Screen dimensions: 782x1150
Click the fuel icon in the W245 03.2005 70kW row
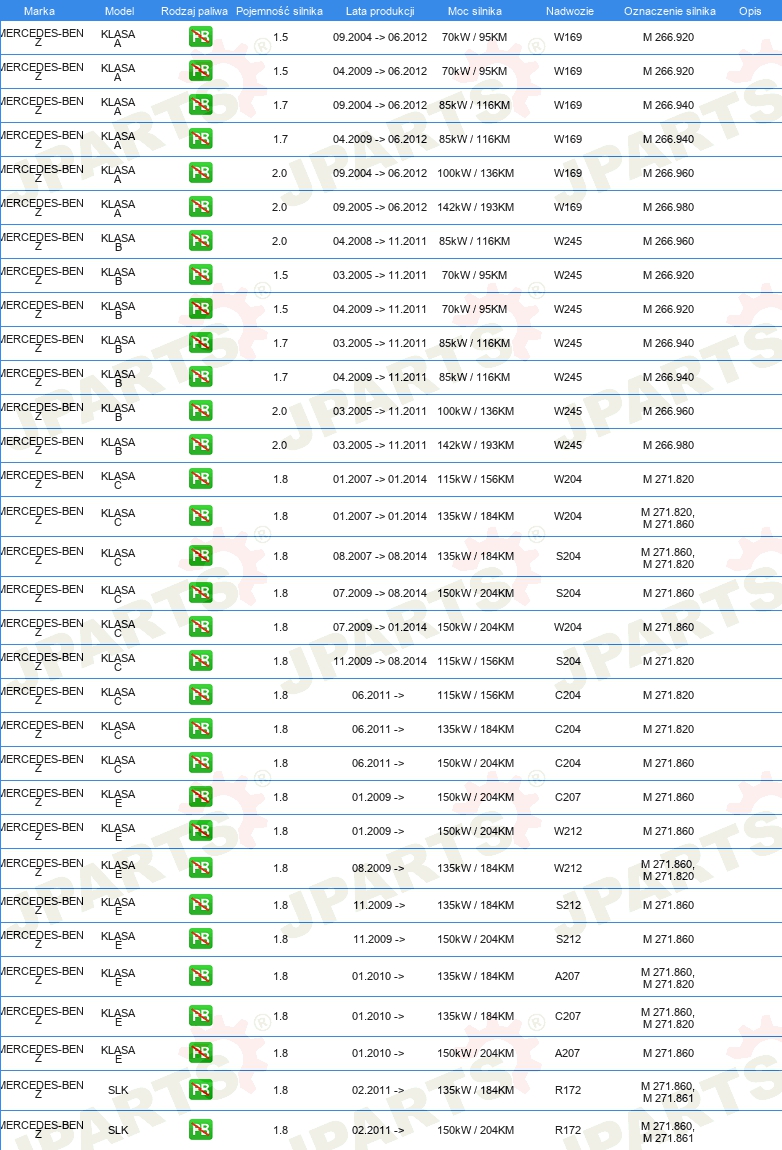click(x=200, y=275)
